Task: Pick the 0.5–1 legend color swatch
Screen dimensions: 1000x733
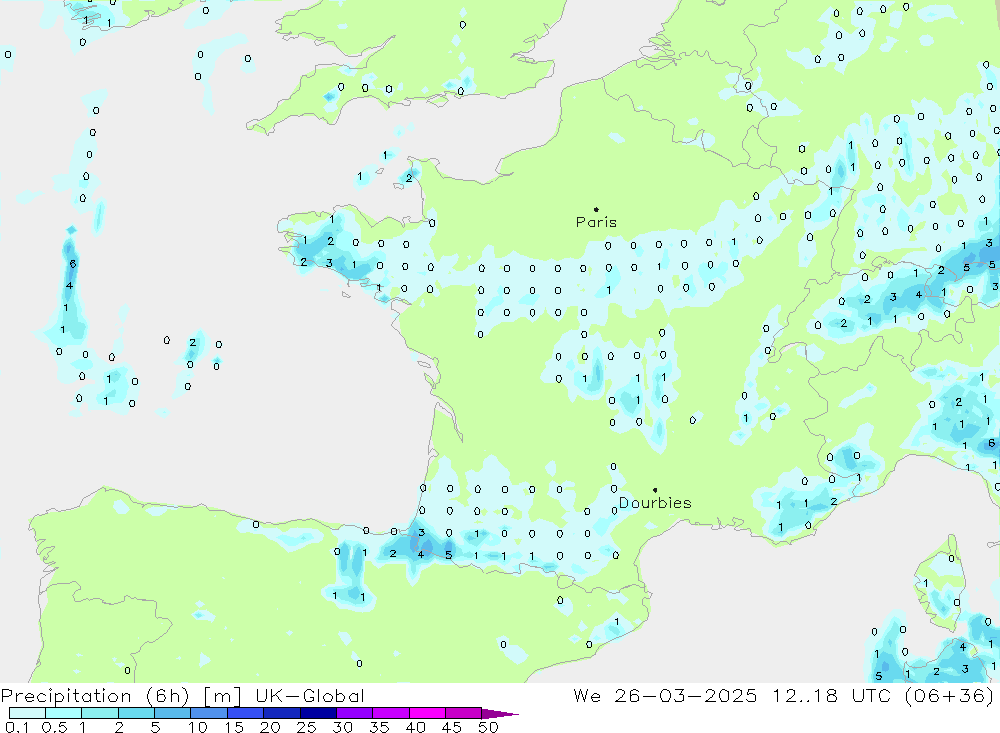Action: coord(64,713)
